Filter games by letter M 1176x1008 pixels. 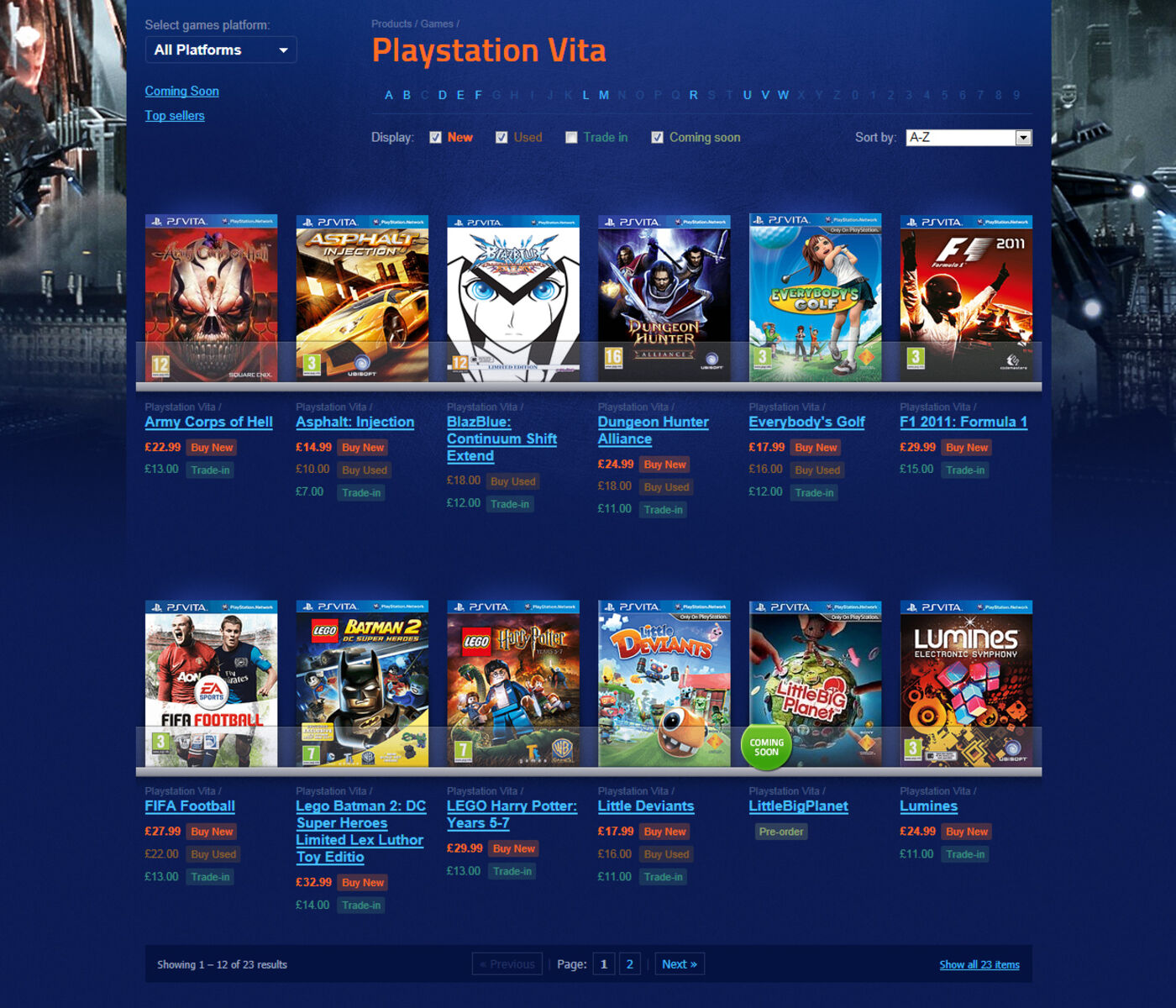603,95
